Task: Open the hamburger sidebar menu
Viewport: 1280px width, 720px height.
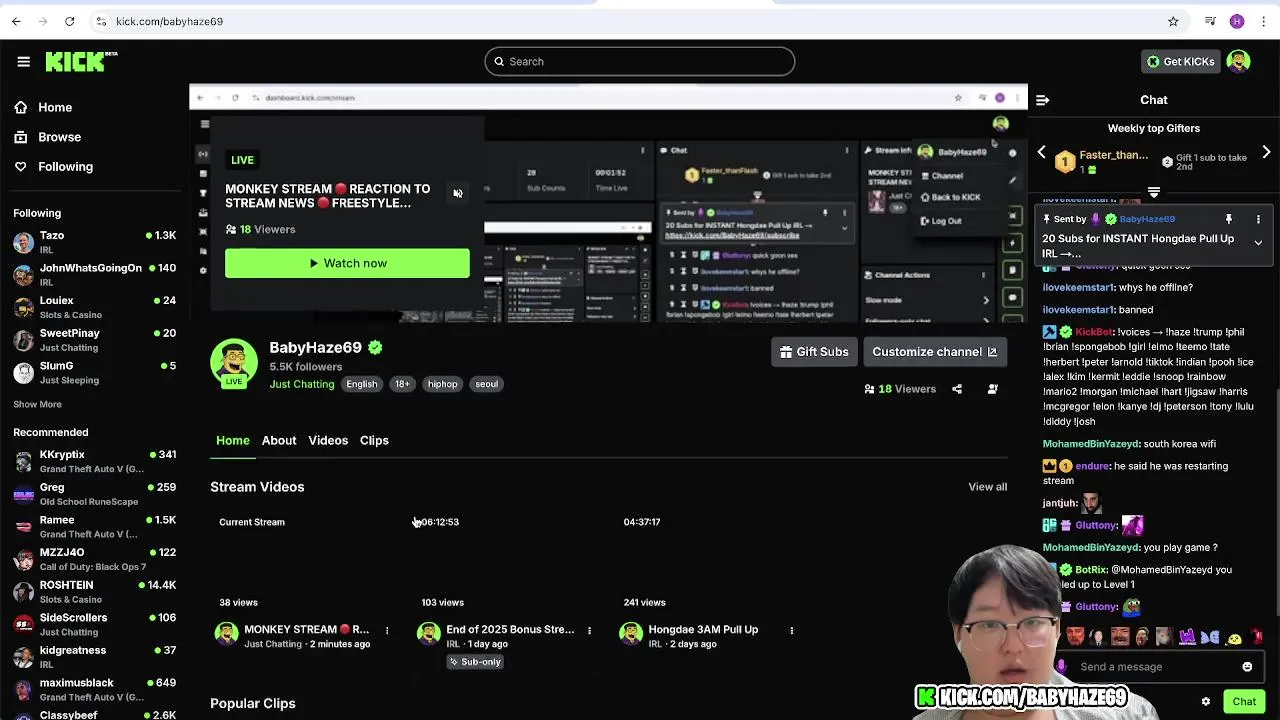Action: 23,61
